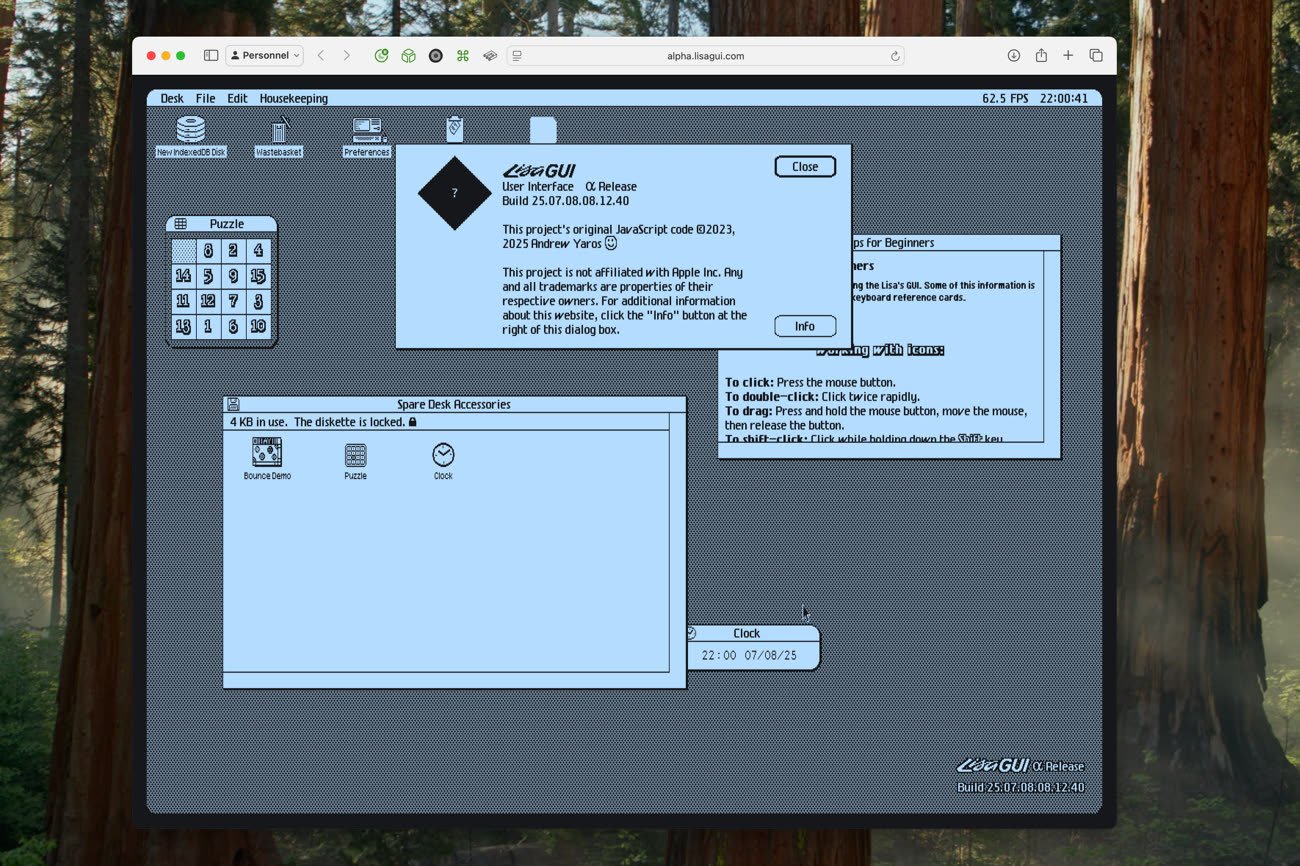Click the "62.5 FPS" counter in the menu bar
1300x866 pixels.
click(1005, 98)
